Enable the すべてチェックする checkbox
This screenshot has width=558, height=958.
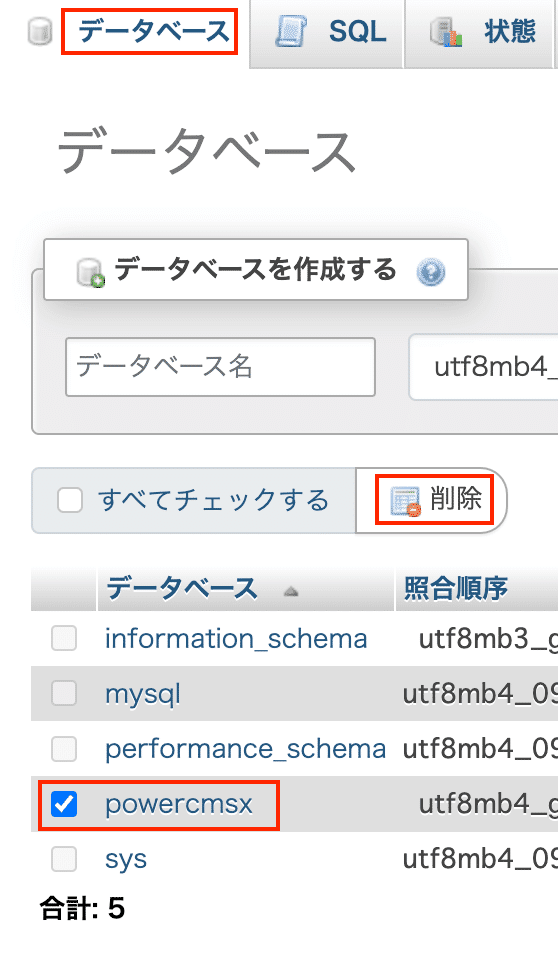(x=70, y=500)
